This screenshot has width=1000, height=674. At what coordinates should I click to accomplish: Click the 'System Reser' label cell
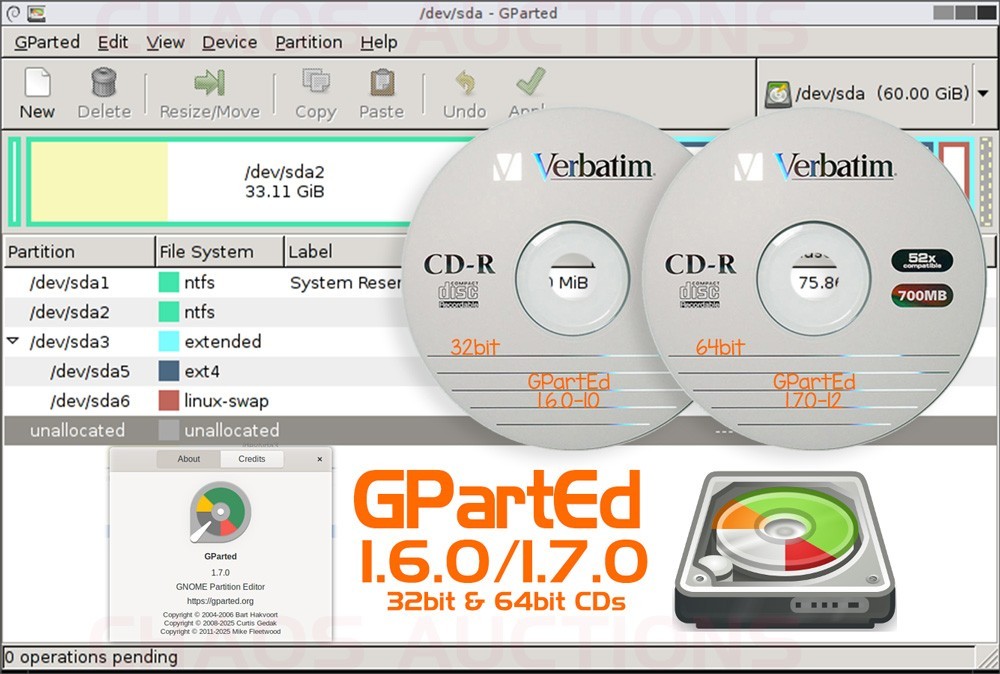tap(346, 282)
